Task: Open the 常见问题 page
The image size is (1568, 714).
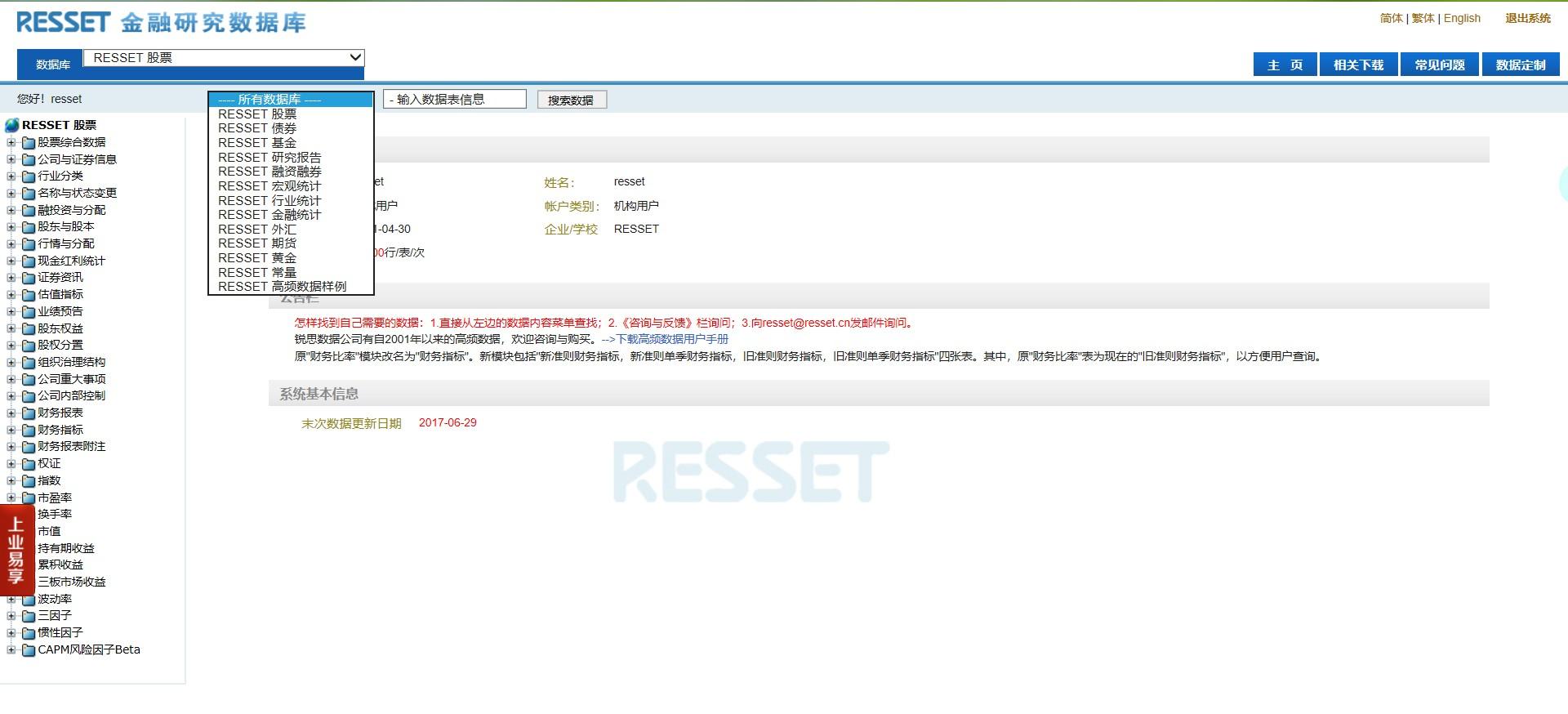Action: click(1440, 65)
